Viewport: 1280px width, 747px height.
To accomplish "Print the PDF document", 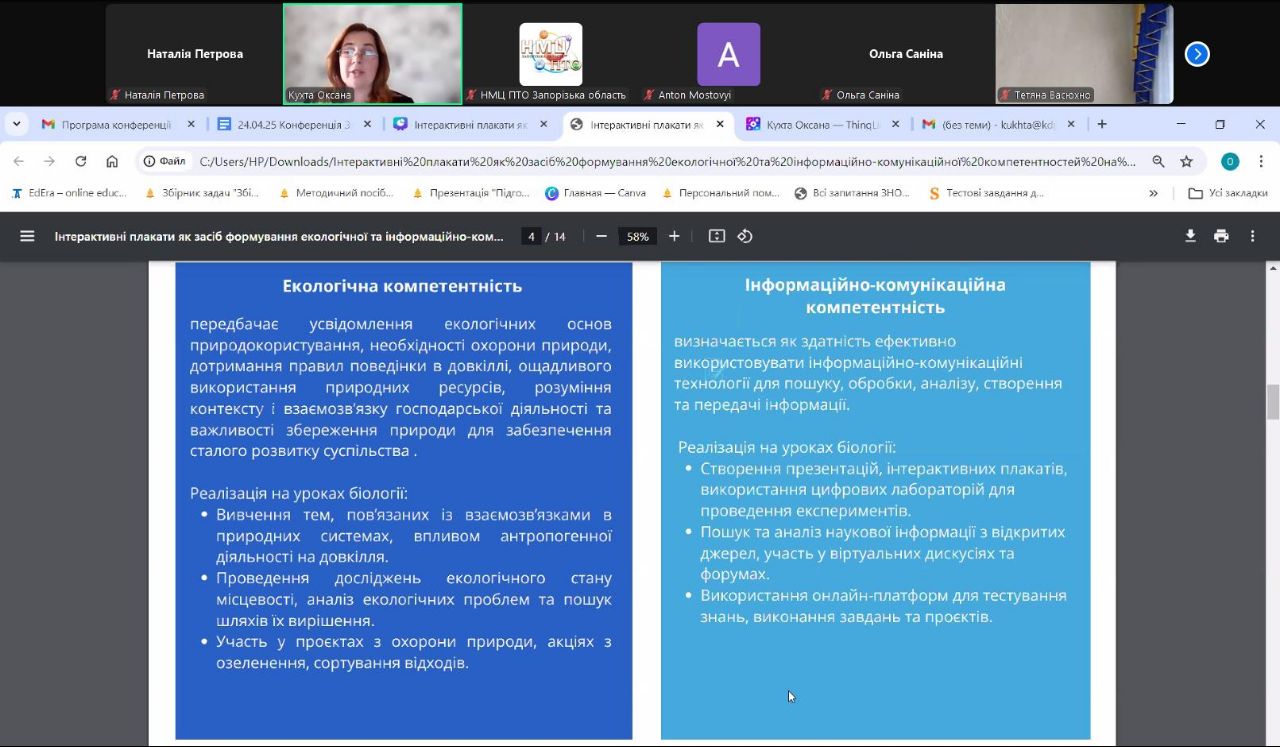I will click(1221, 236).
